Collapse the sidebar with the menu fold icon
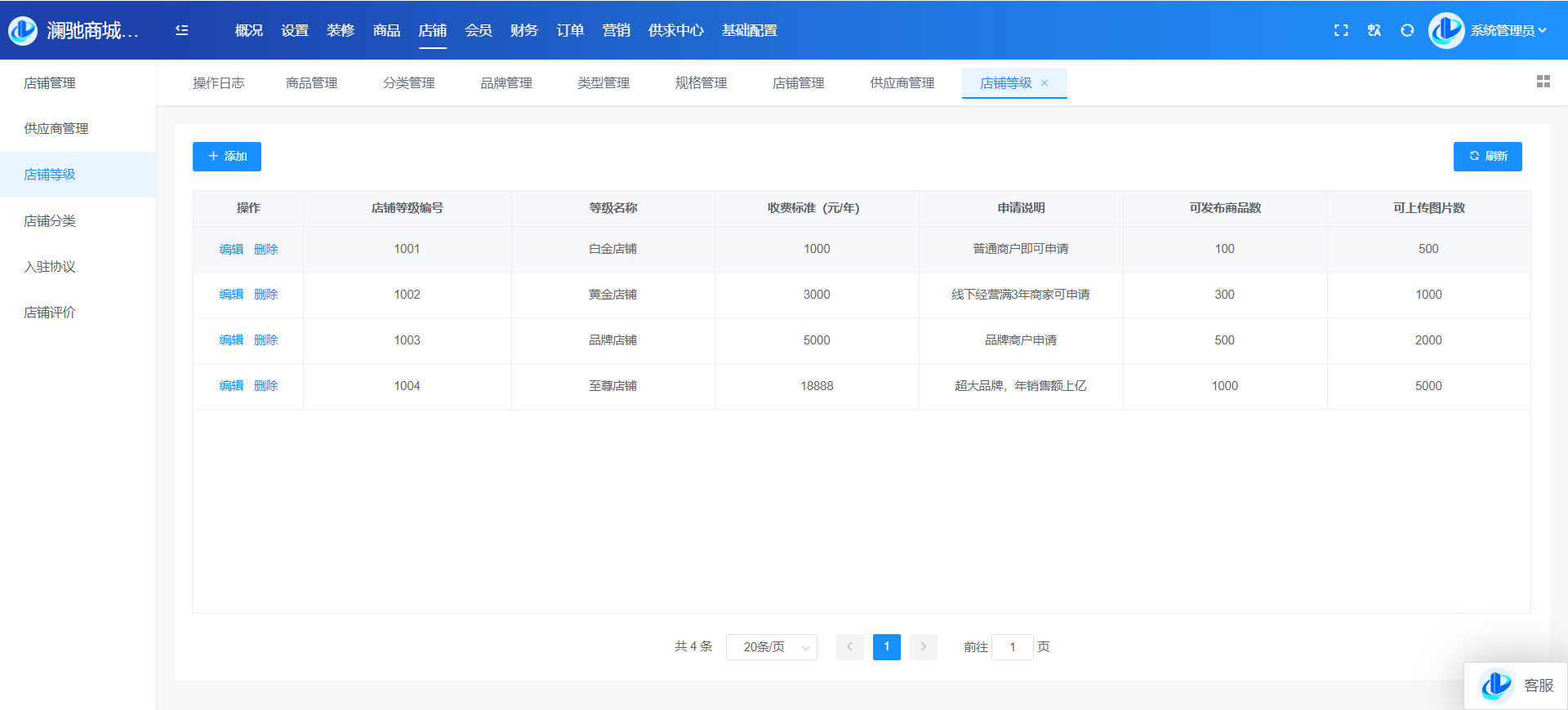 [181, 30]
